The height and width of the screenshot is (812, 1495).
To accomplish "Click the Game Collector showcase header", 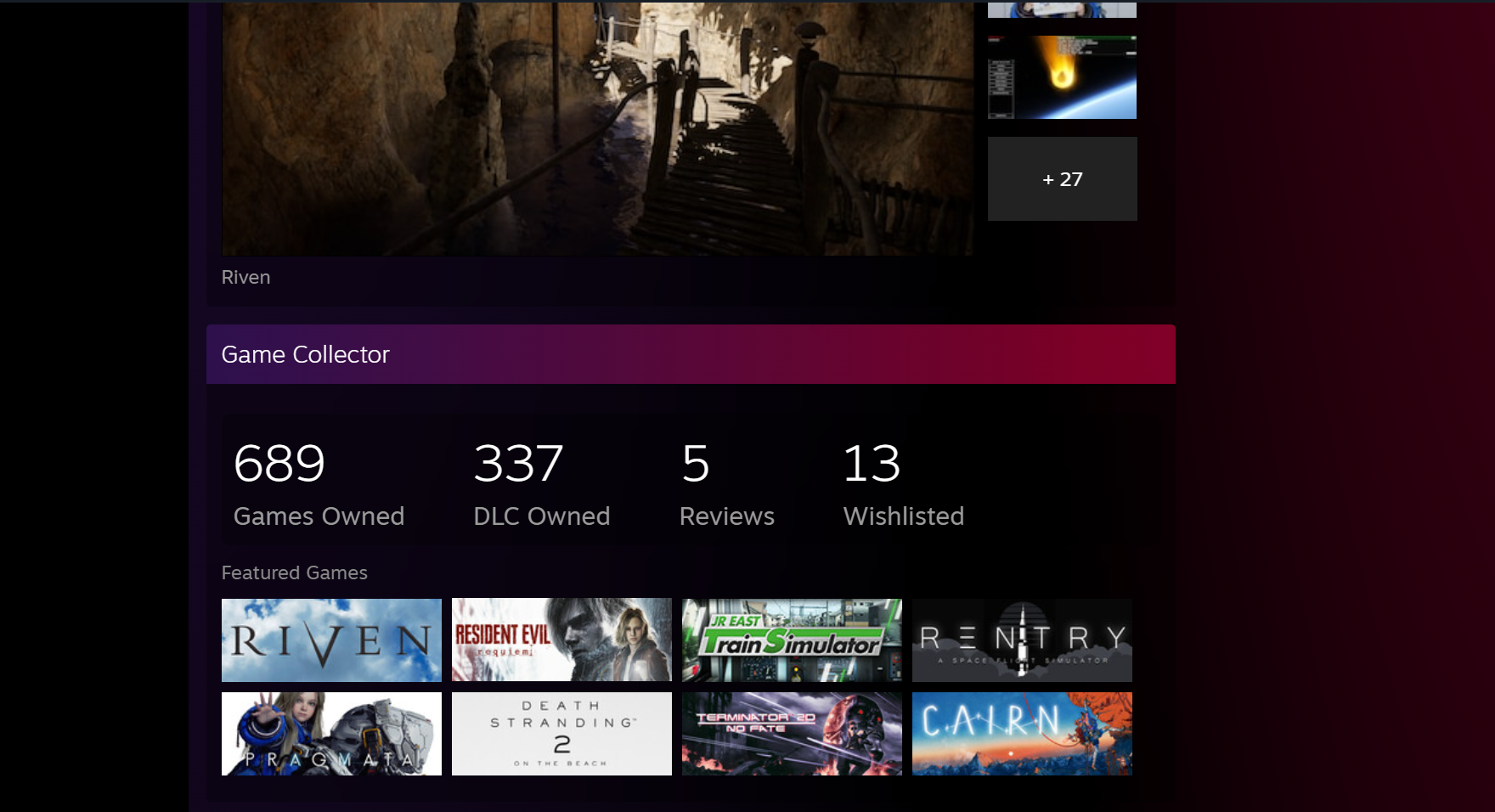I will 691,354.
